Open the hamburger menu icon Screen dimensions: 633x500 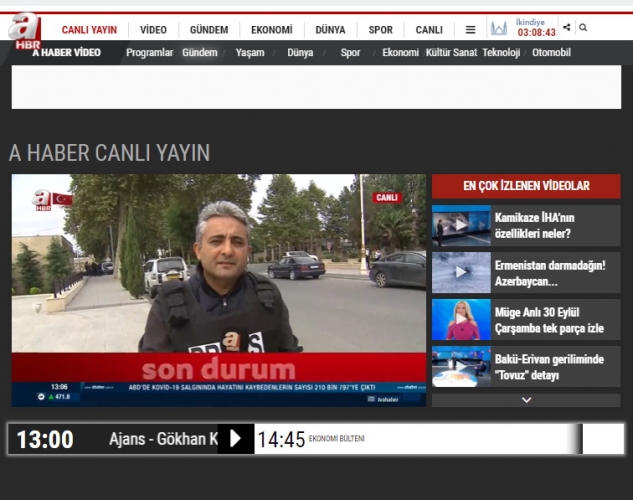[x=470, y=29]
